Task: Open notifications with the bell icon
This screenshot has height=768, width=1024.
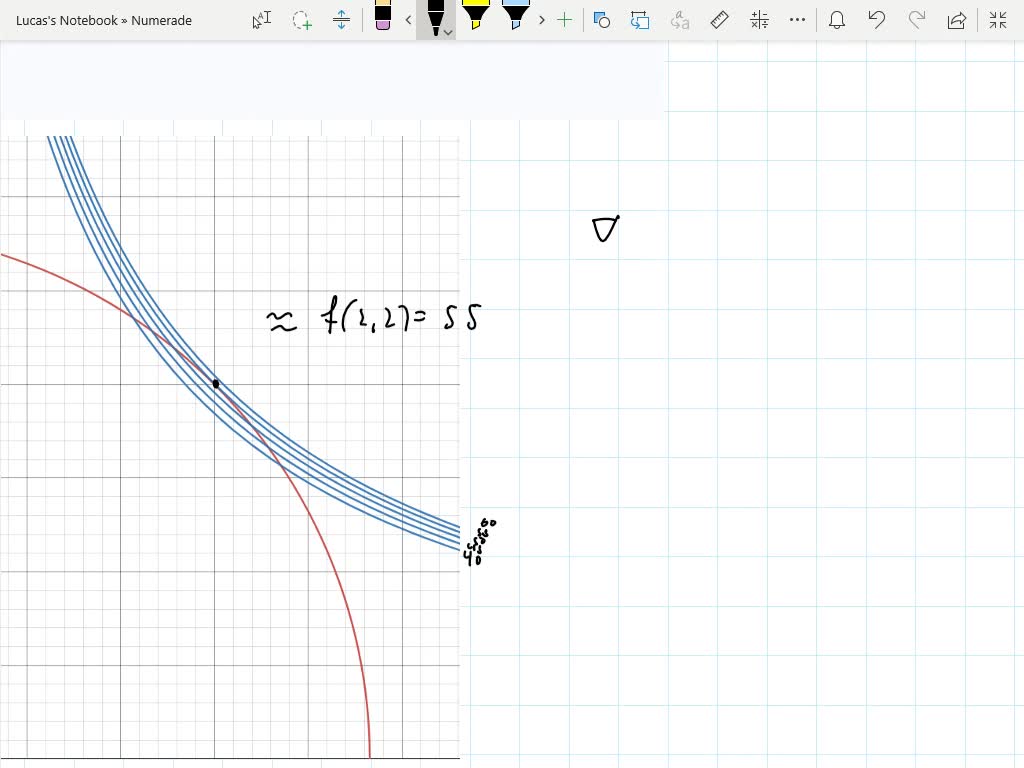Action: (837, 20)
